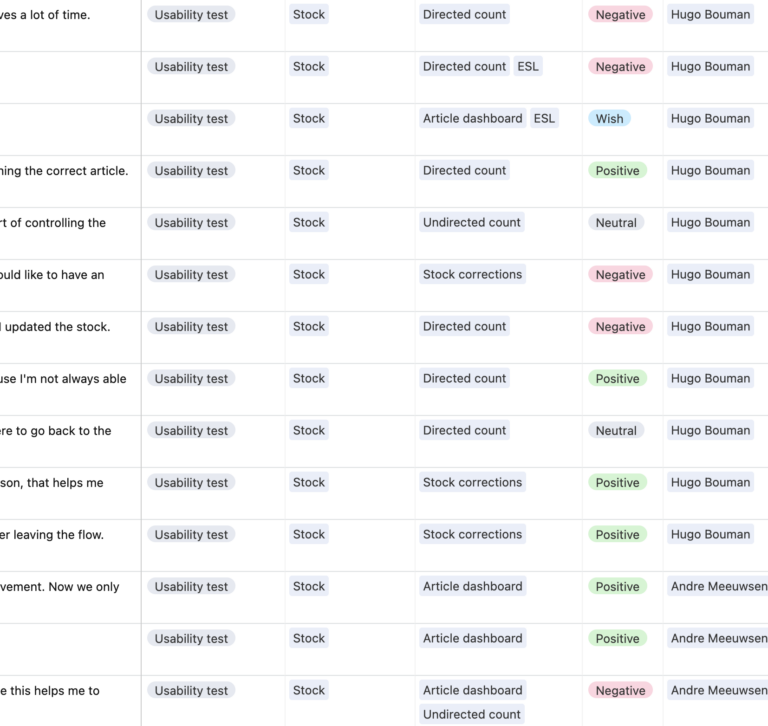Click Undirected count tag below last Article dashboard

tap(471, 714)
